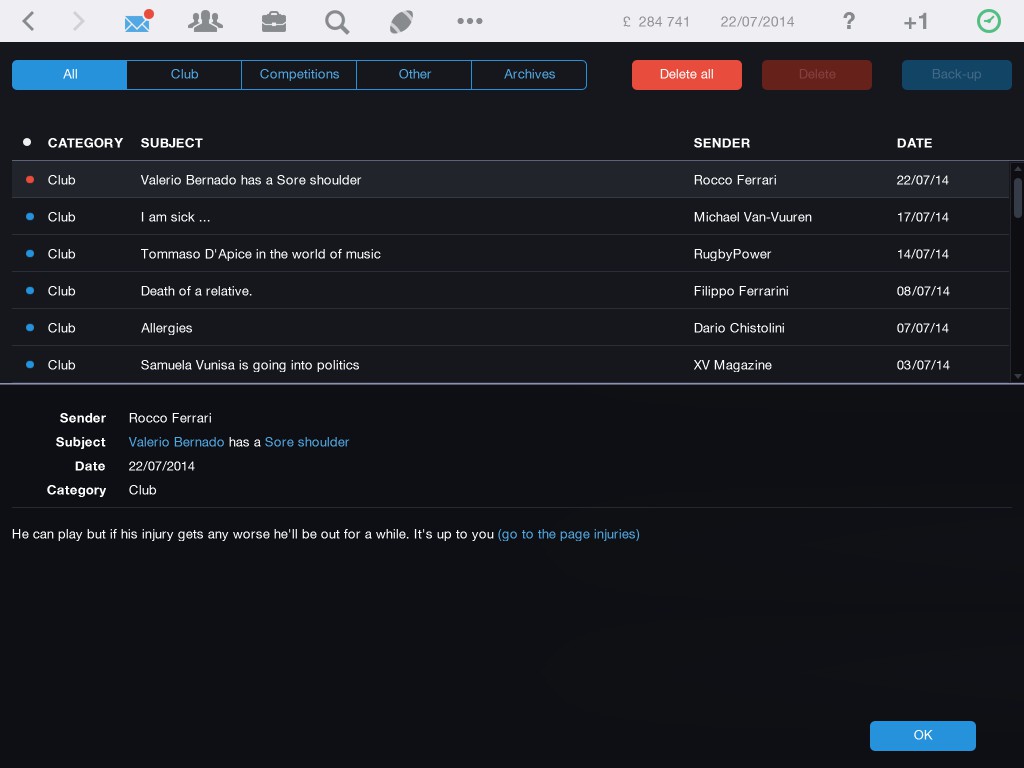Screen dimensions: 1024x768
Task: Open the briefcase management icon
Action: 273,21
